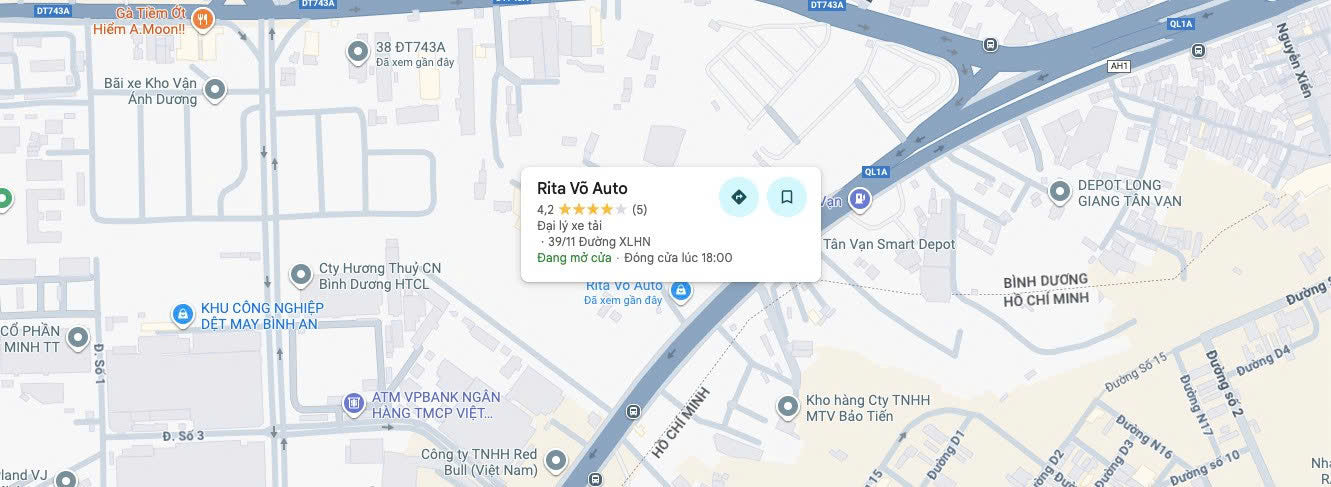Screen dimensions: 1331x487
Task: Click the DEPOT LONG GIANG TÂN VẠN pin
Action: click(x=1059, y=192)
